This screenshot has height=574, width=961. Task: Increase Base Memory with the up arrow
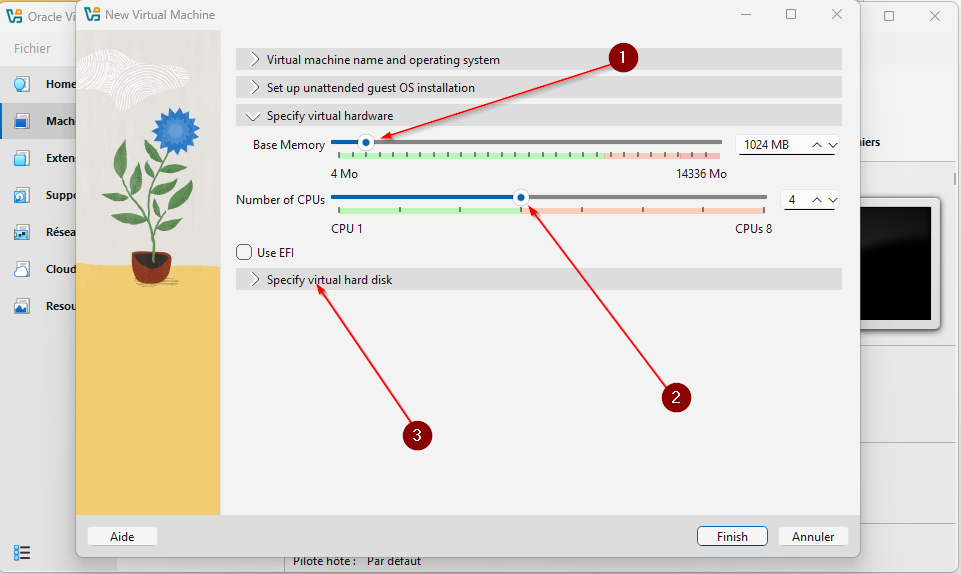[x=817, y=145]
